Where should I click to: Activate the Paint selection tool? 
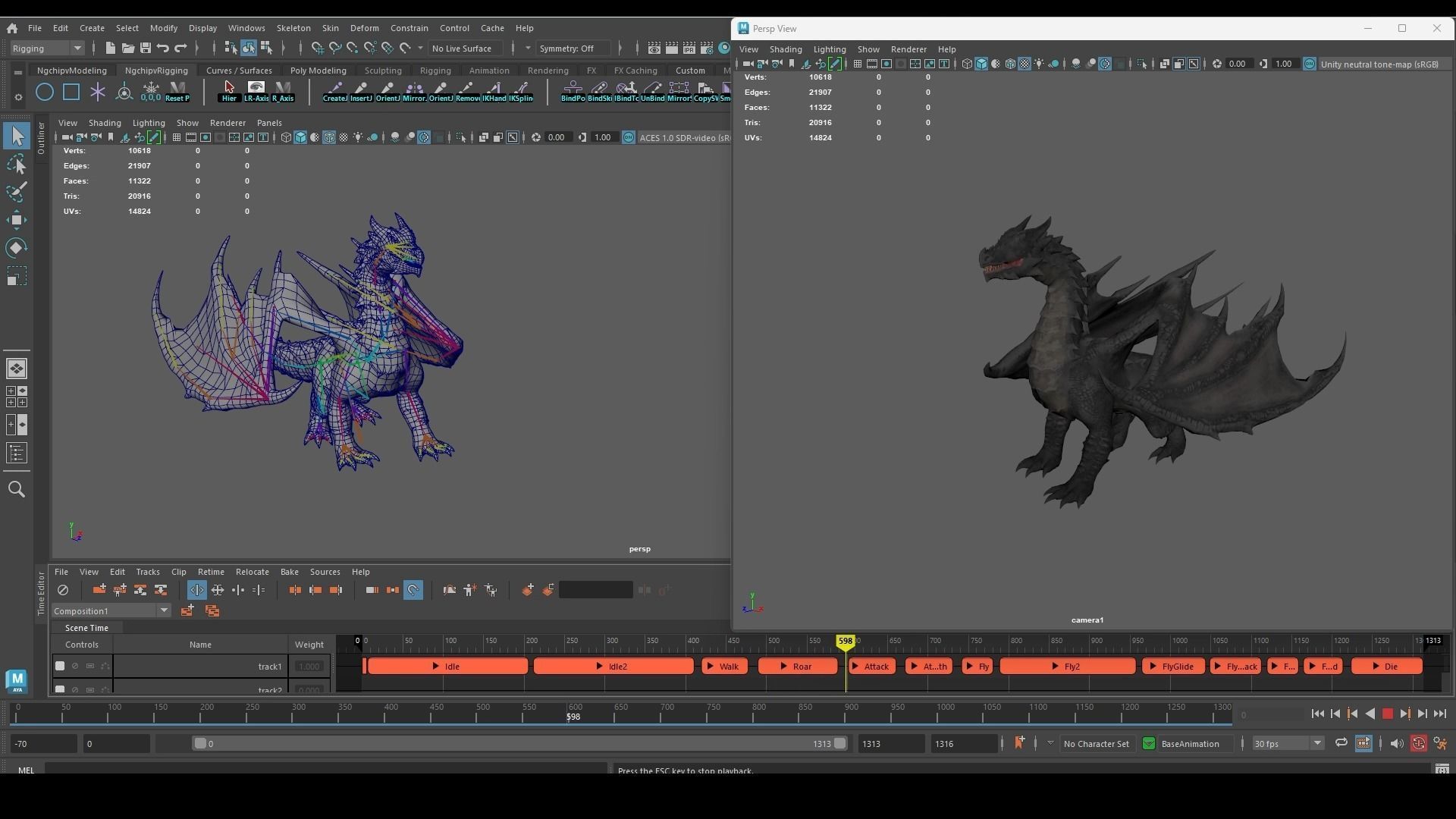[x=17, y=192]
